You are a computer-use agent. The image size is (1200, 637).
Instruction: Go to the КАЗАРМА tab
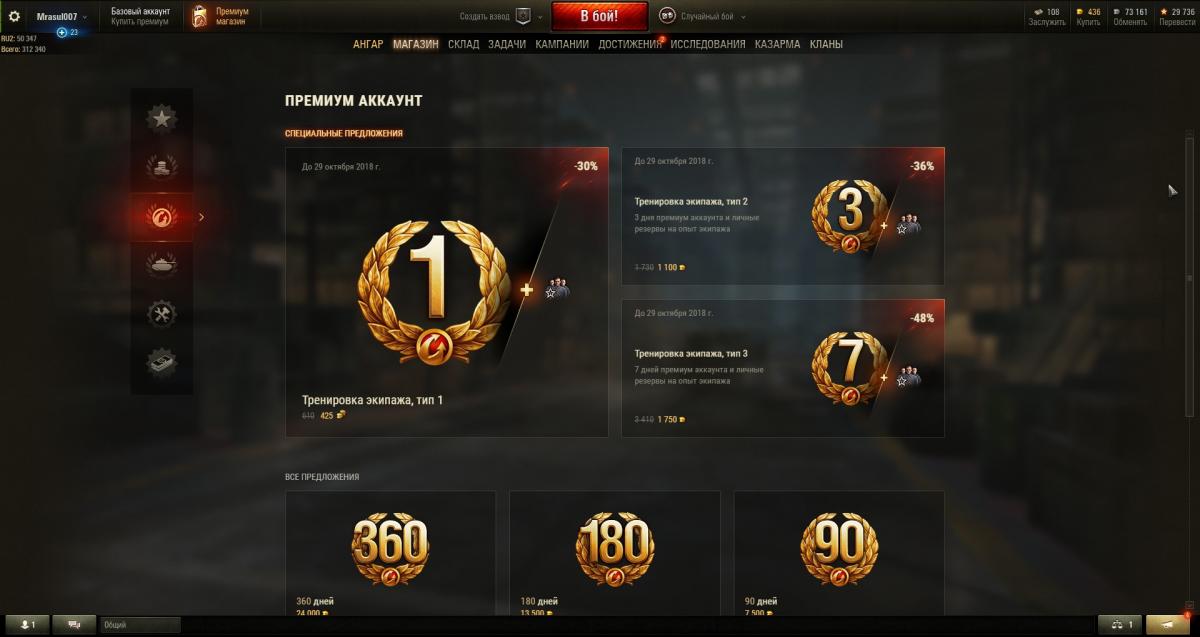click(x=777, y=45)
